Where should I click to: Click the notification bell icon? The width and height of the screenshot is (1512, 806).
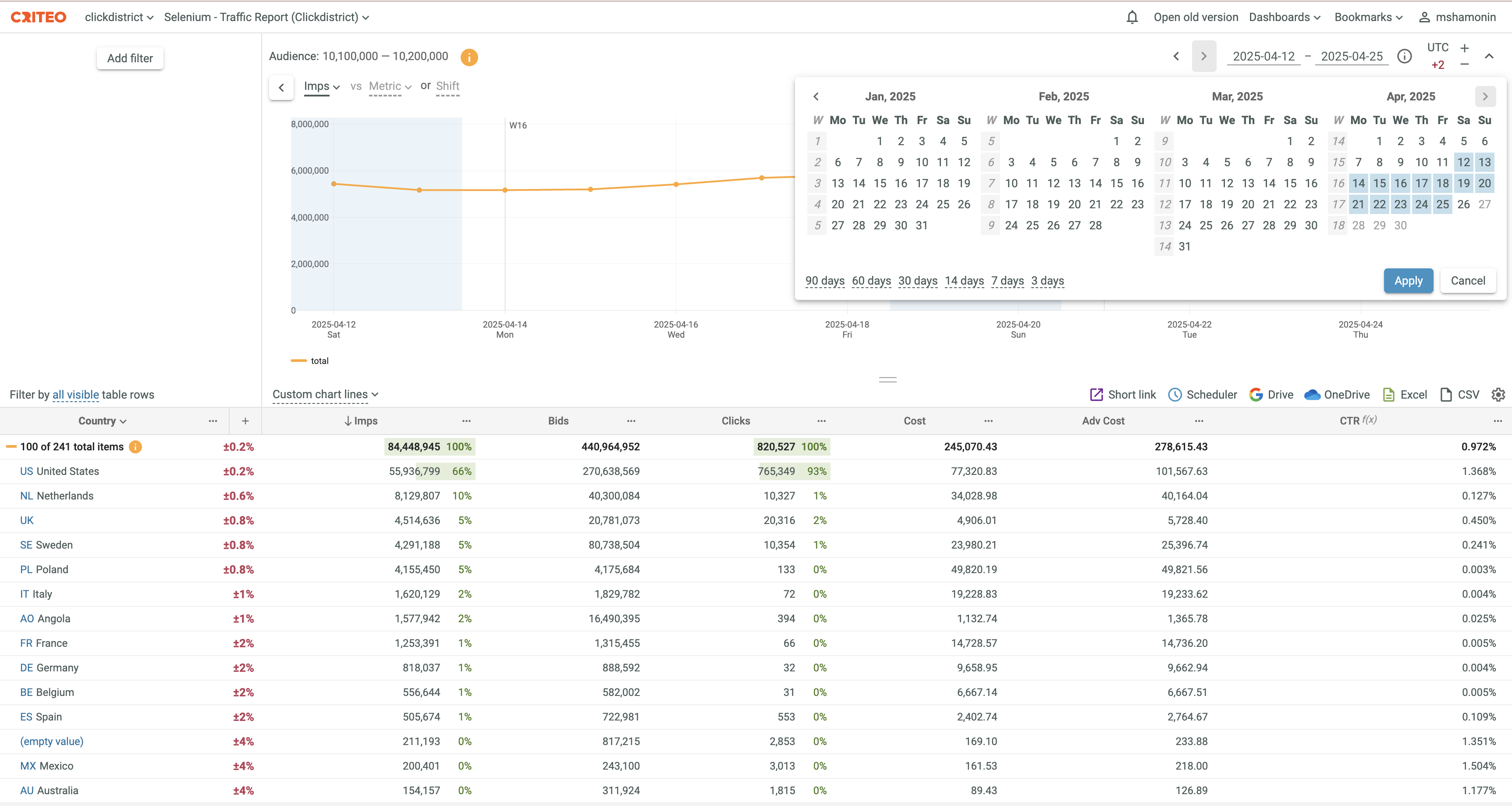click(x=1132, y=17)
